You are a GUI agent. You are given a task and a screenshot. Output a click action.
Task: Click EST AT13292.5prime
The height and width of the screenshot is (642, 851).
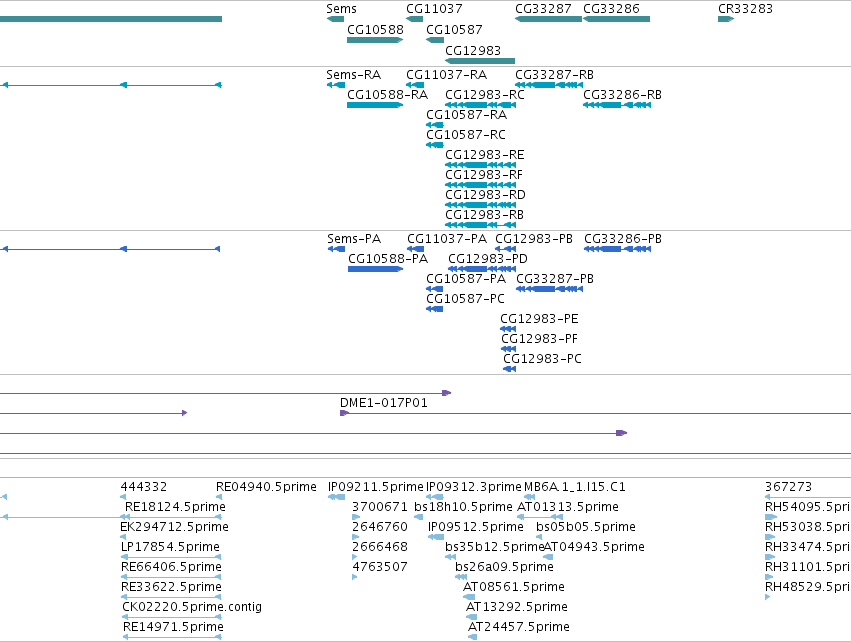click(x=472, y=617)
